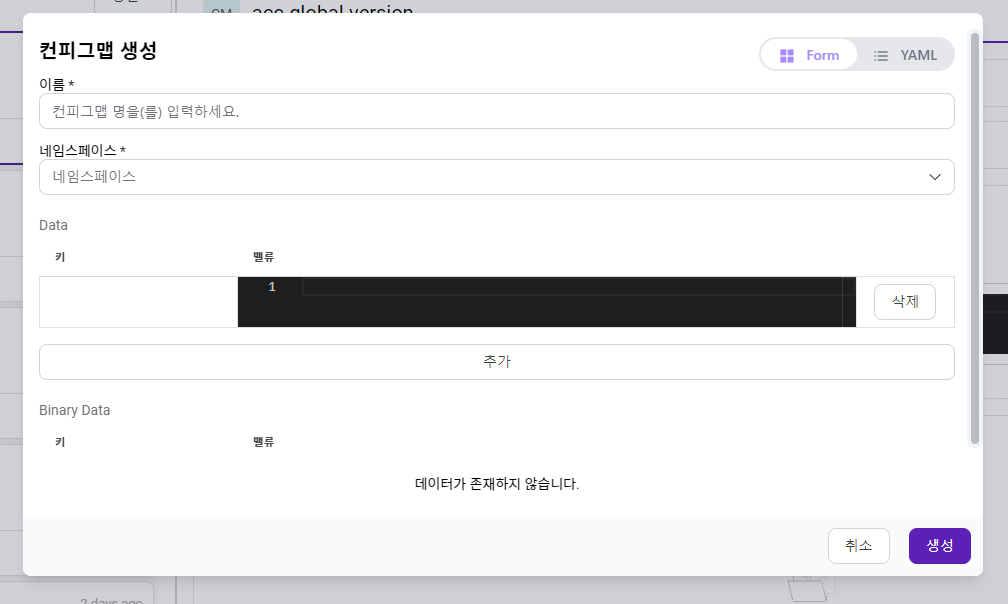Viewport: 1008px width, 604px height.
Task: Click the chevron arrow in 네임스페이스 field
Action: click(x=935, y=177)
